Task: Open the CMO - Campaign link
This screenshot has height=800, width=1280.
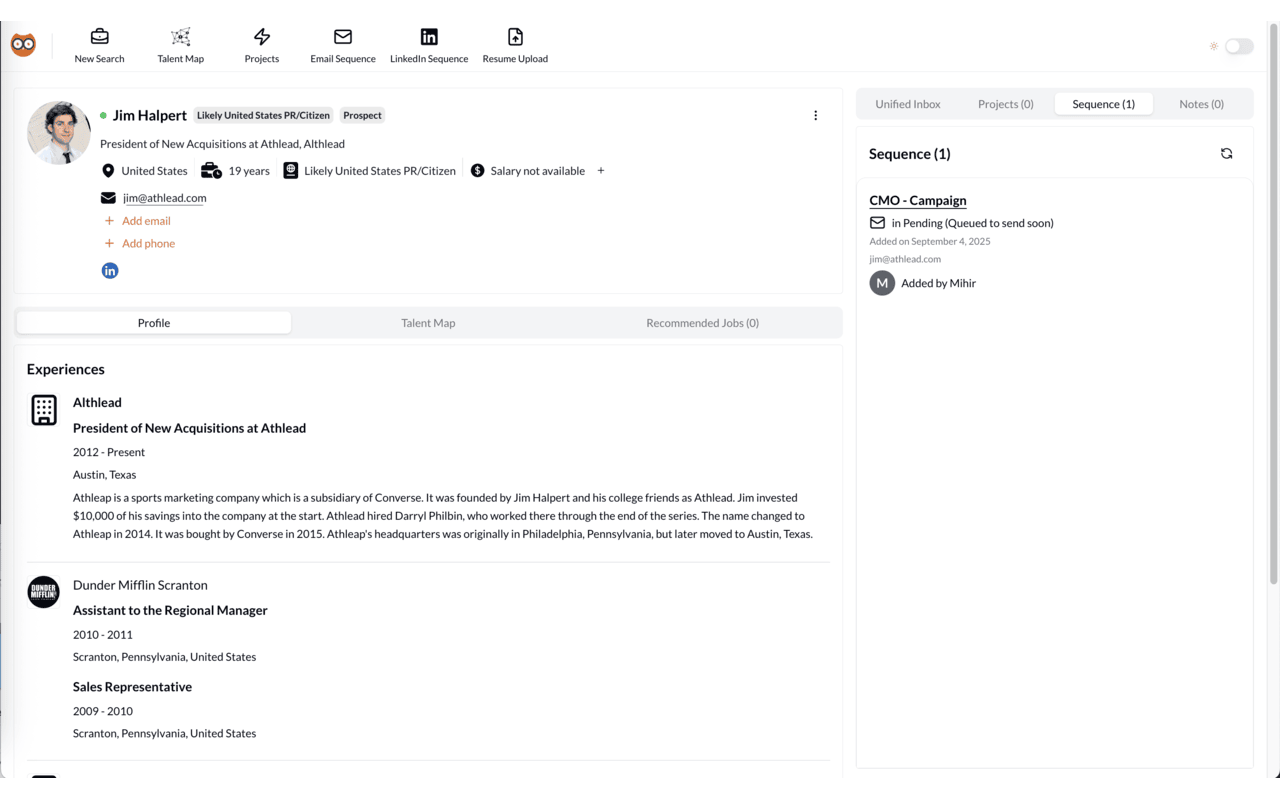Action: click(x=918, y=200)
